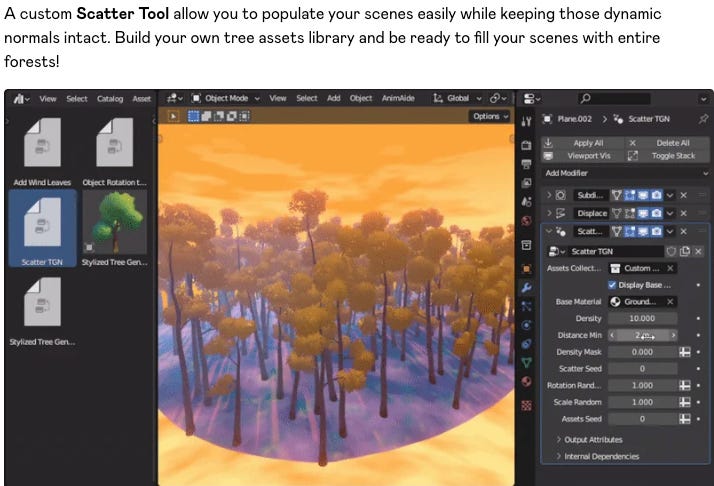
Task: Toggle attribute input for Assets Seed
Action: (685, 419)
